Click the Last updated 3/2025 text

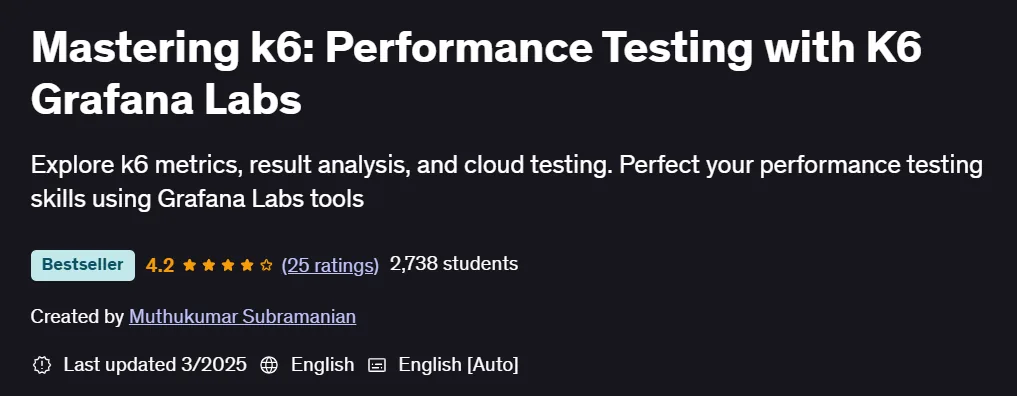[x=155, y=364]
